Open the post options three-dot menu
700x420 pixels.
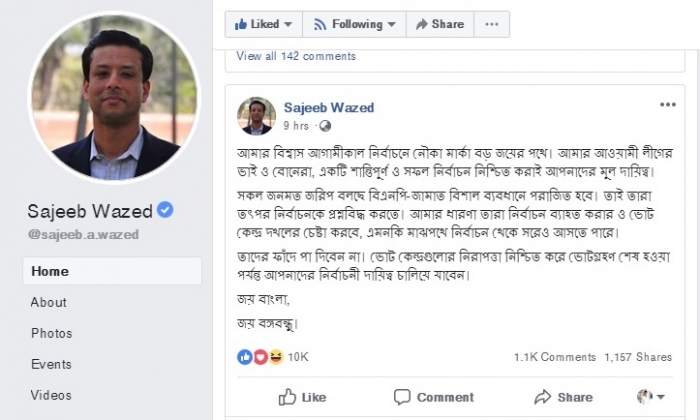tap(667, 104)
